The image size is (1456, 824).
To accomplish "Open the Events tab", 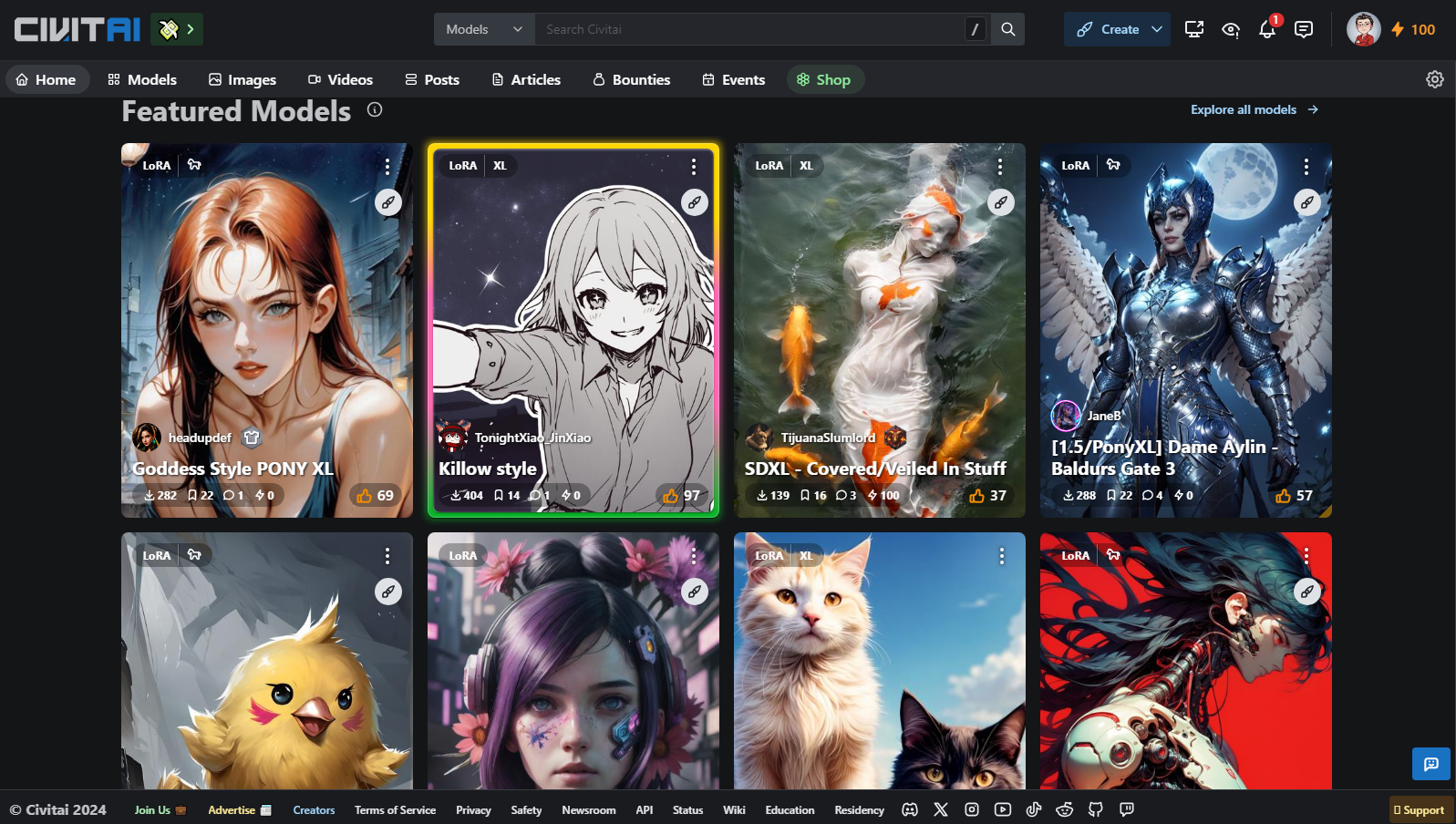I will point(734,79).
